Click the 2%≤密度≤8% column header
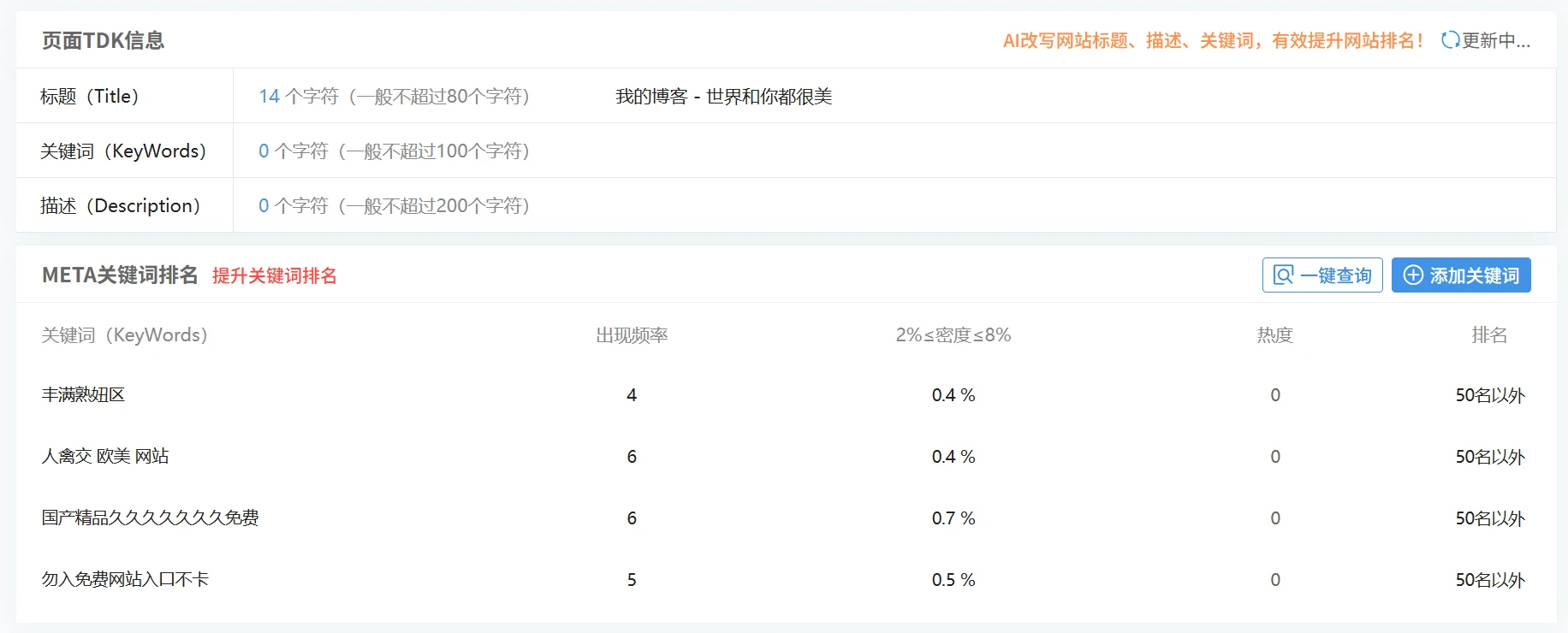The image size is (1568, 633). pos(953,335)
